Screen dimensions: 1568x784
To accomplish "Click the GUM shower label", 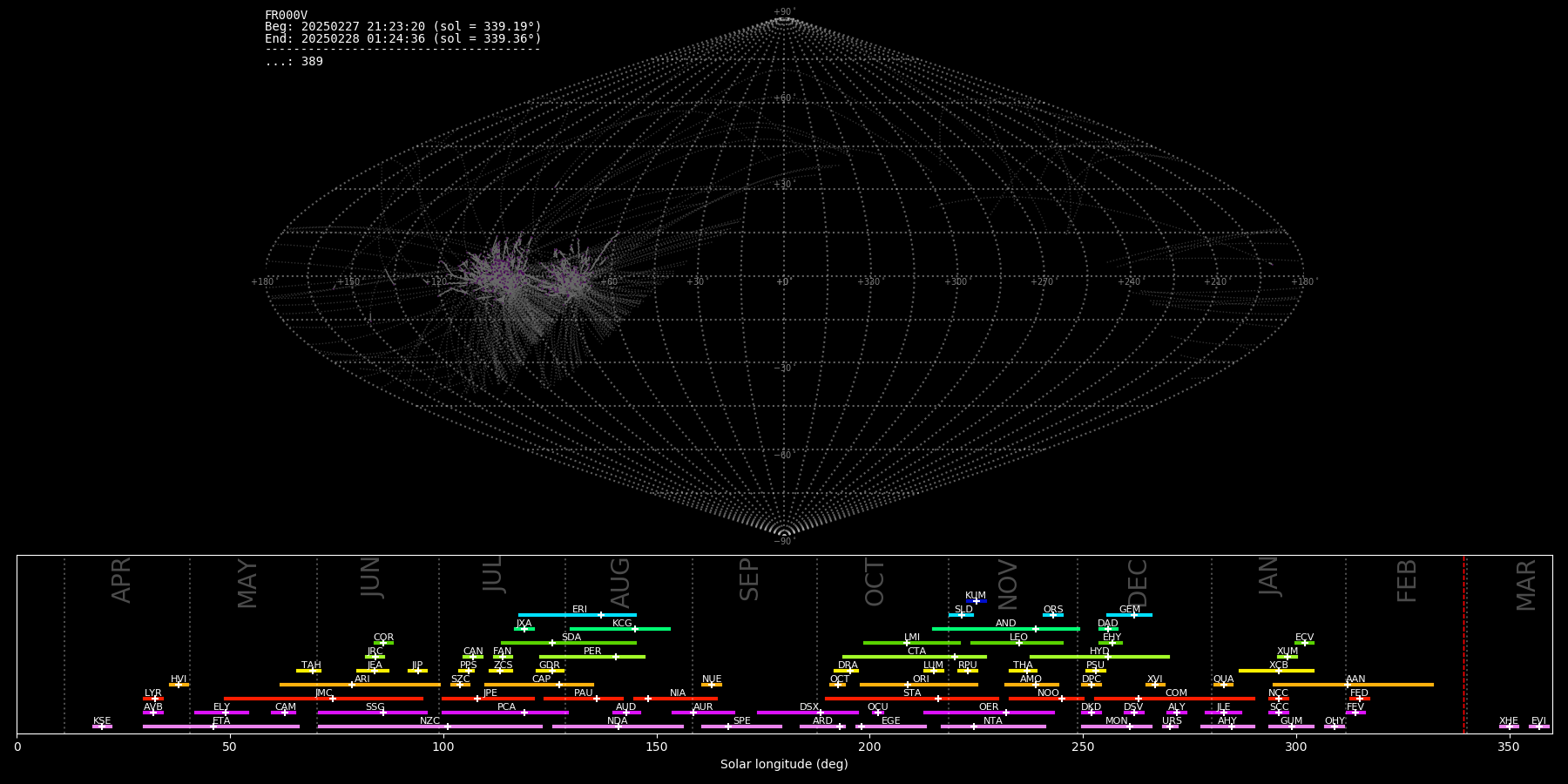I will click(x=1291, y=721).
